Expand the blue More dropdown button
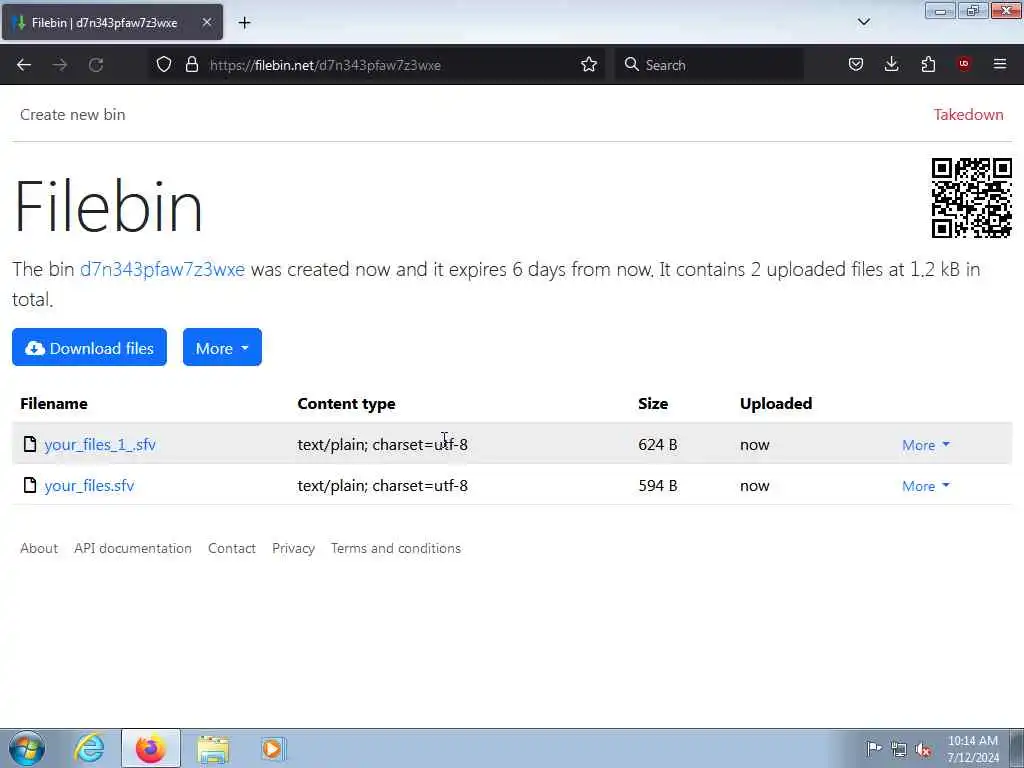The image size is (1024, 768). (222, 347)
